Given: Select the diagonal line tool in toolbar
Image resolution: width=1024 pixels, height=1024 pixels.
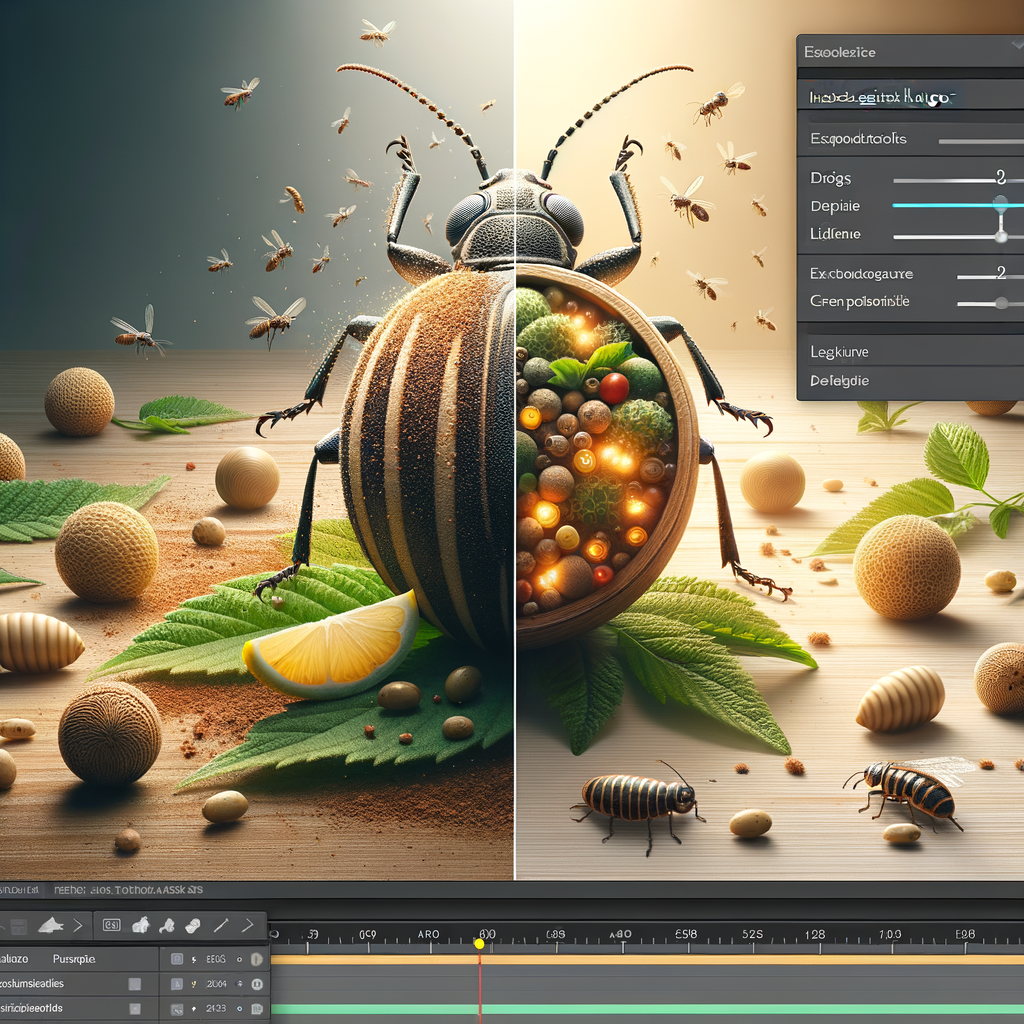Looking at the screenshot, I should (x=221, y=926).
